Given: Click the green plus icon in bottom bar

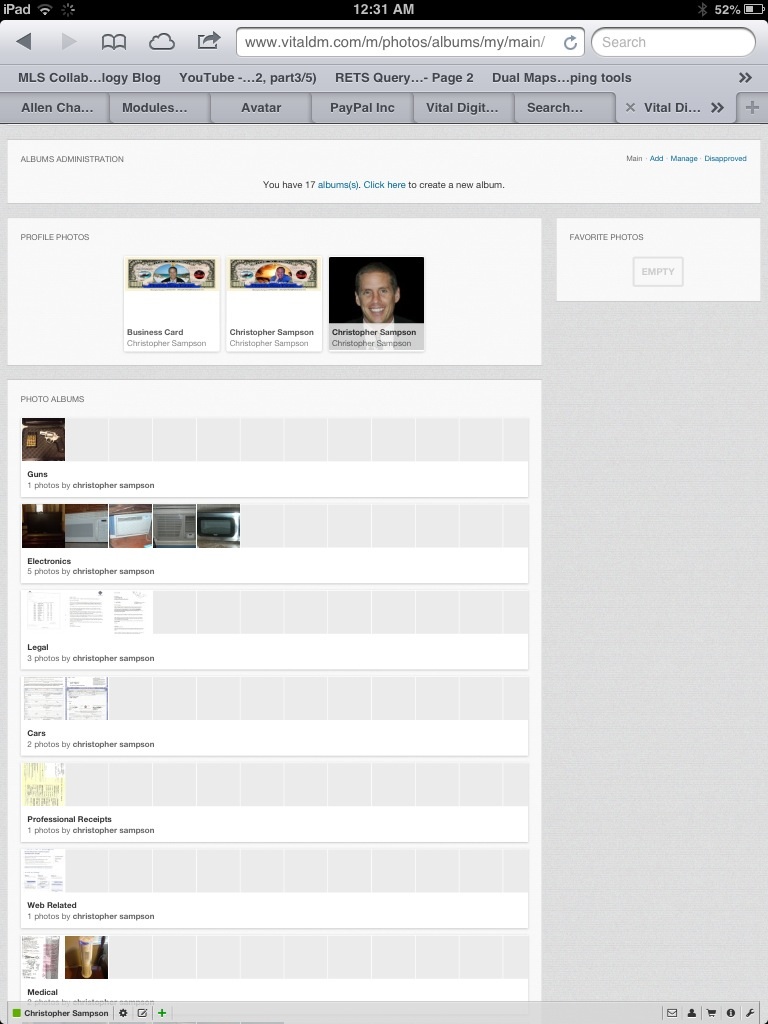Looking at the screenshot, I should 162,1013.
